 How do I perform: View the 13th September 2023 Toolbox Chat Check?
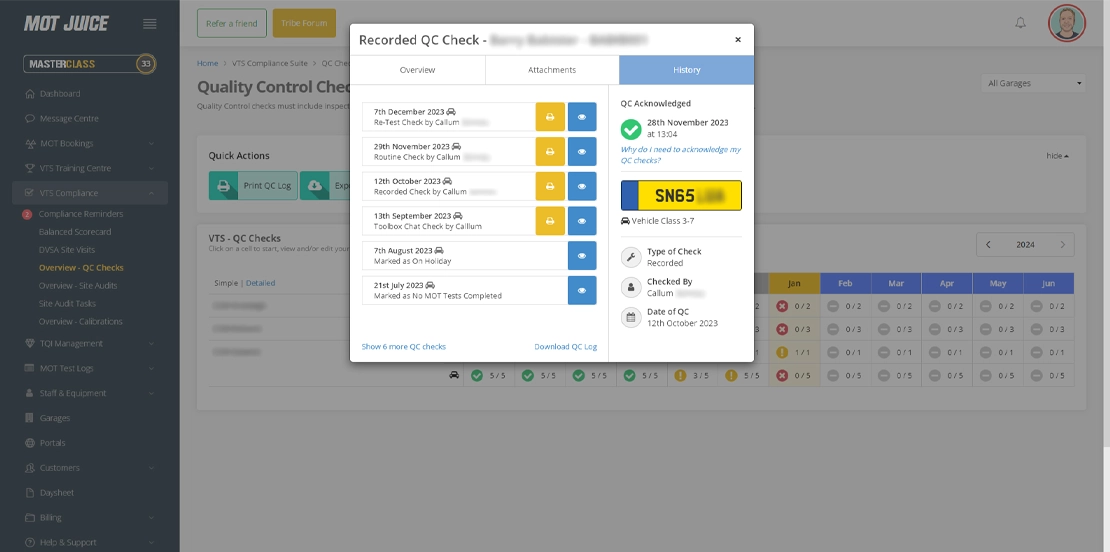coord(582,221)
